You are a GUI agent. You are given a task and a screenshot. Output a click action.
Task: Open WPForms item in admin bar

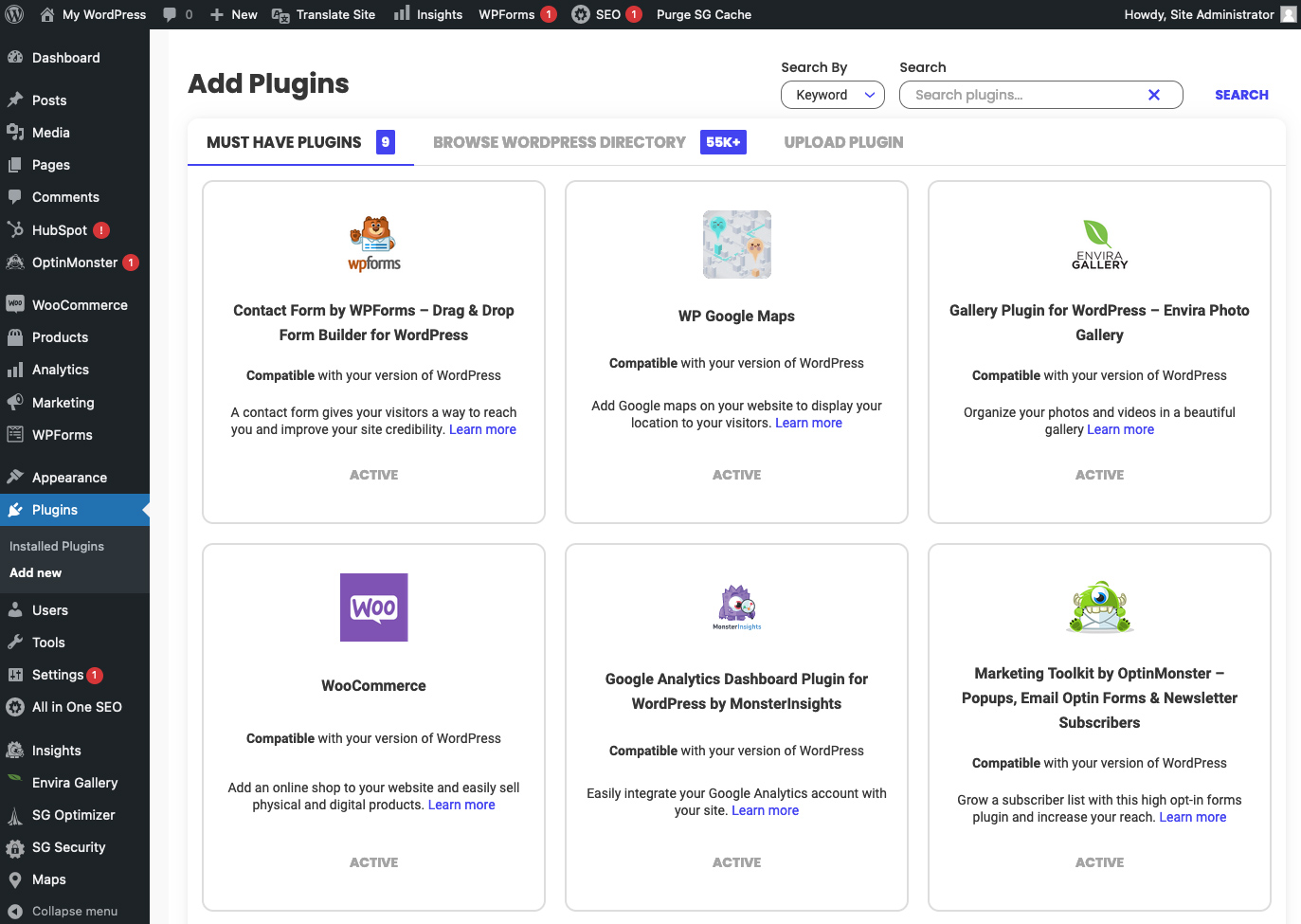[x=517, y=14]
